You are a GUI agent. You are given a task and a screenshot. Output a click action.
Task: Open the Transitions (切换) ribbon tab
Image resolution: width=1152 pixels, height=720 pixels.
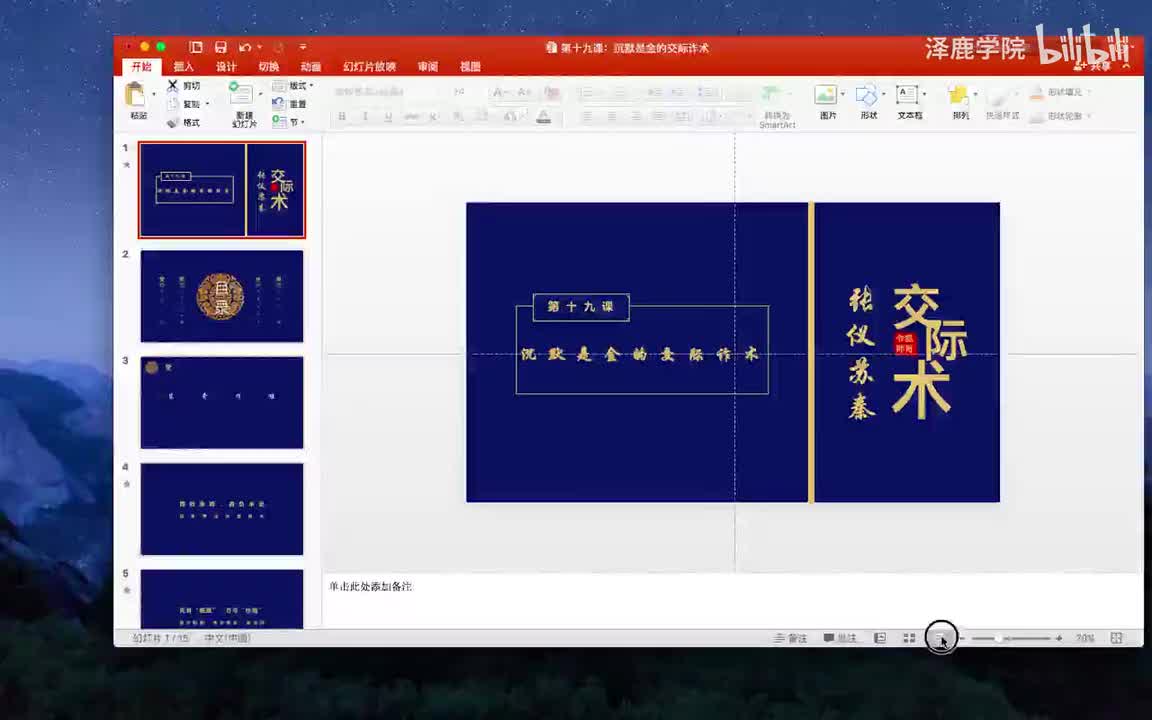pos(269,67)
